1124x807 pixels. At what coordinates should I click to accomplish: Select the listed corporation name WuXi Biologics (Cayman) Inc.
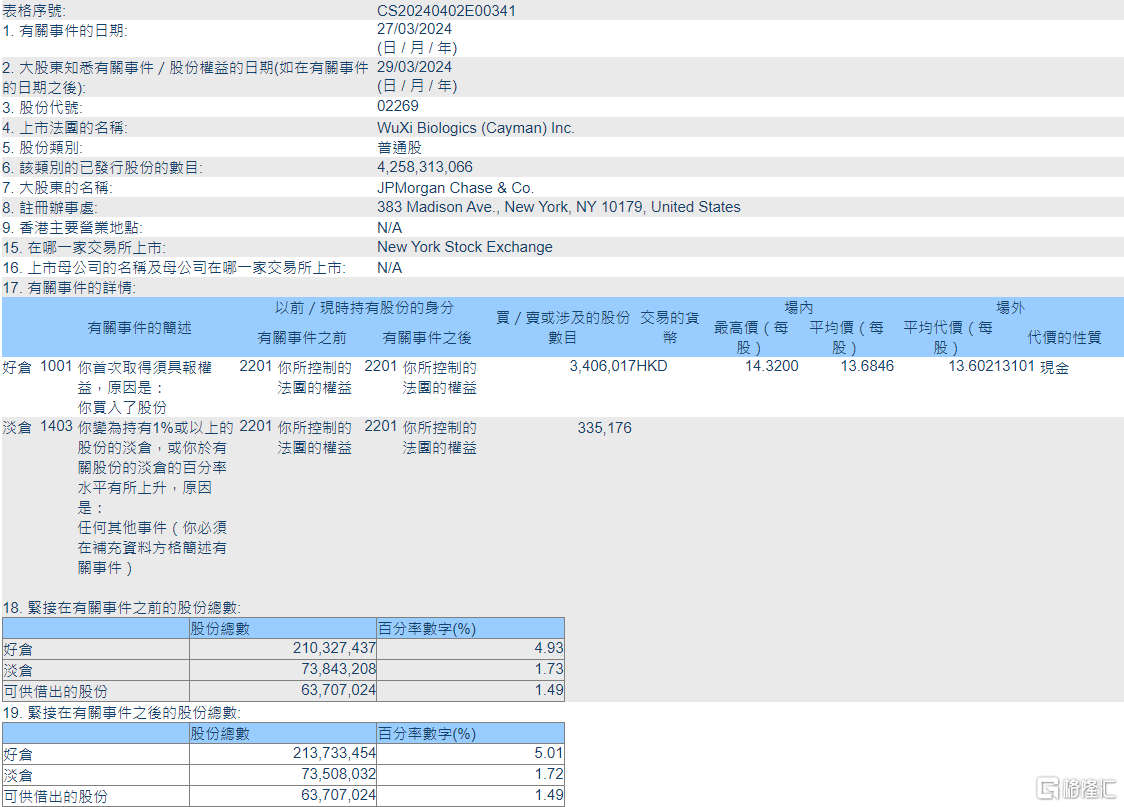pyautogui.click(x=476, y=127)
